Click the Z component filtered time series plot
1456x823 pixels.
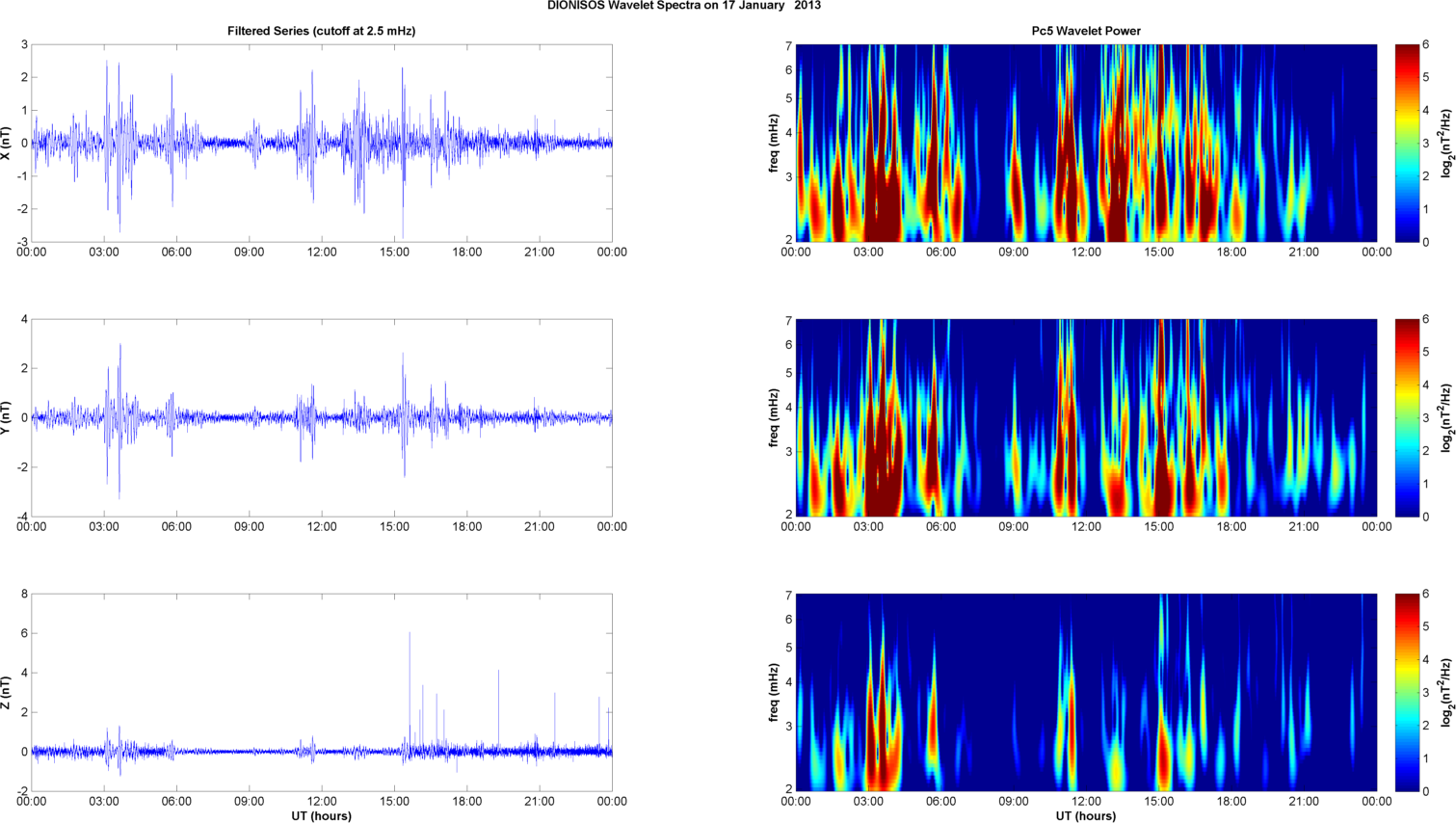[322, 692]
